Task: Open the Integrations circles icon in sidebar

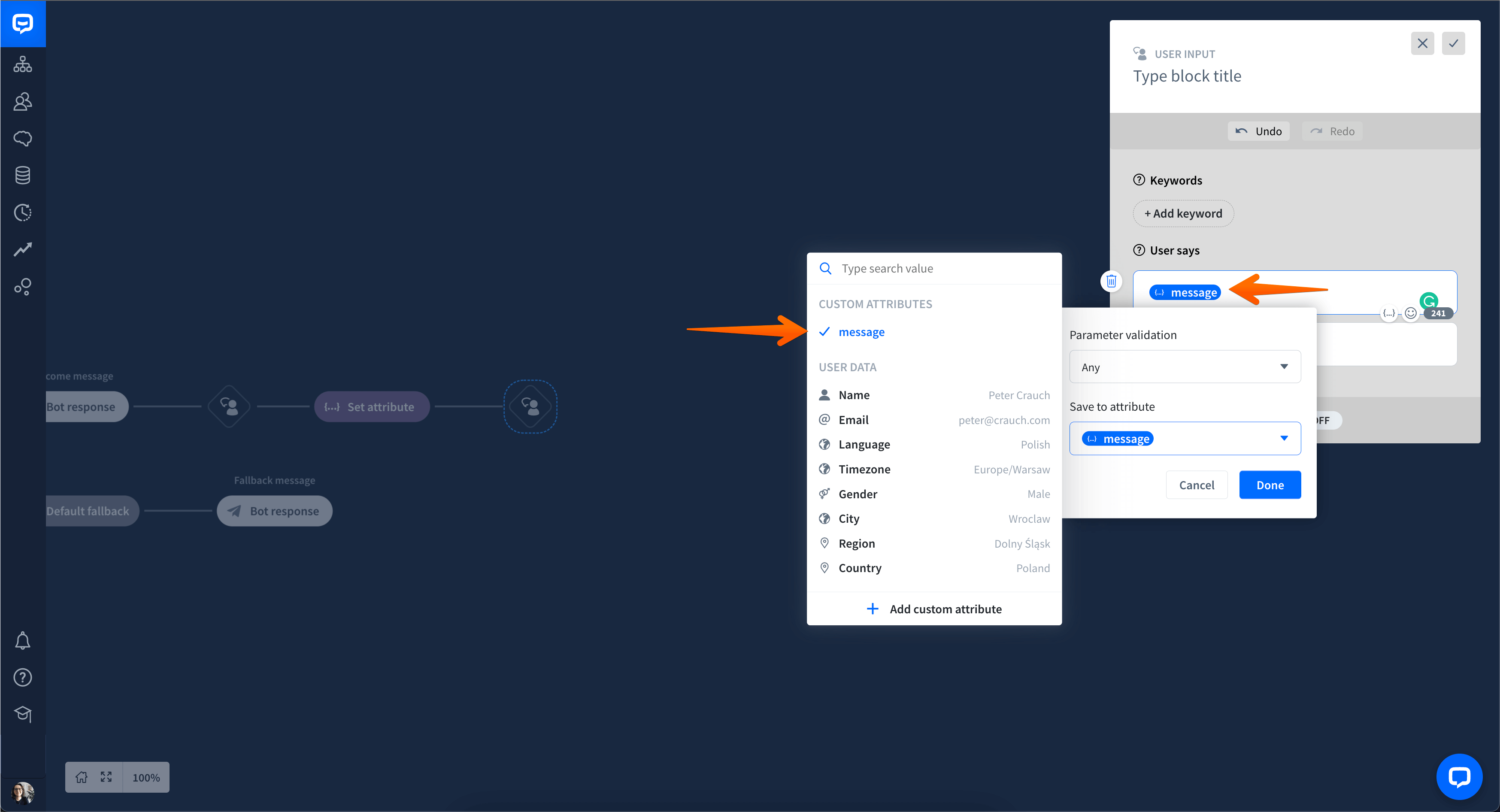Action: [x=23, y=286]
